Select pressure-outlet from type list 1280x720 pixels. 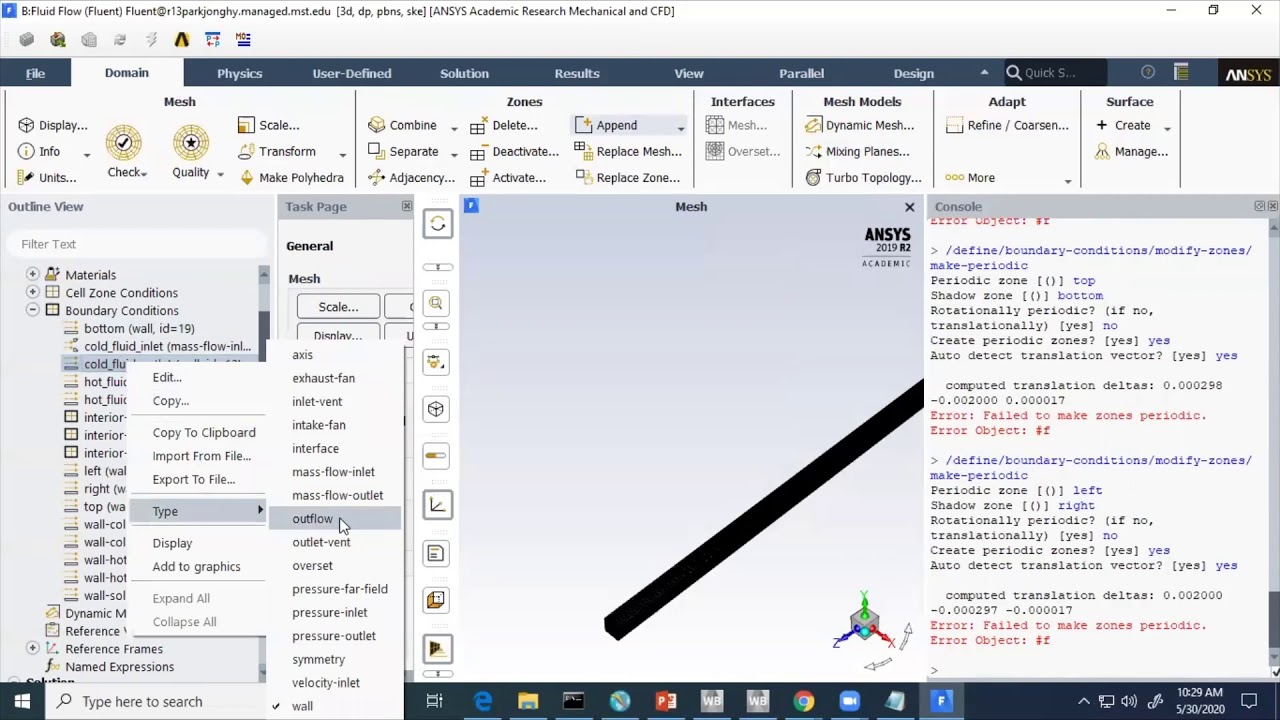coord(335,636)
